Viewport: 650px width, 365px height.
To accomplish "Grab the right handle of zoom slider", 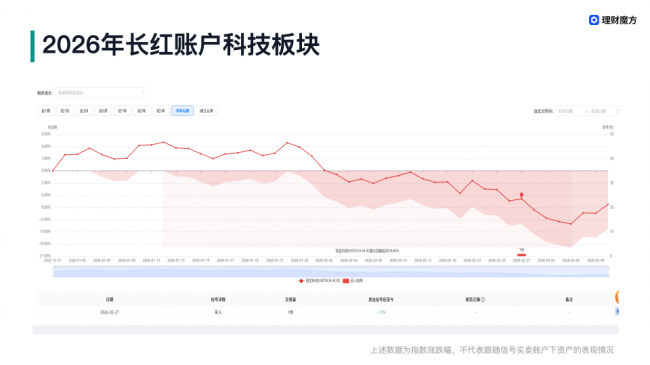I will pyautogui.click(x=609, y=272).
